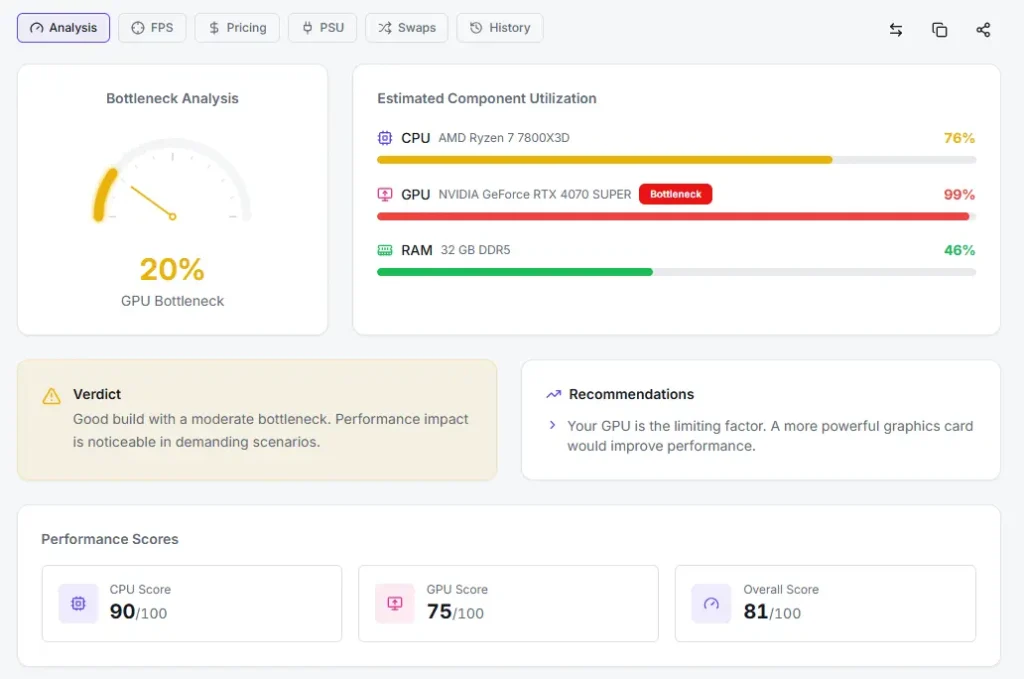Click the GPU Score monitor icon
Viewport: 1024px width, 679px height.
click(395, 603)
